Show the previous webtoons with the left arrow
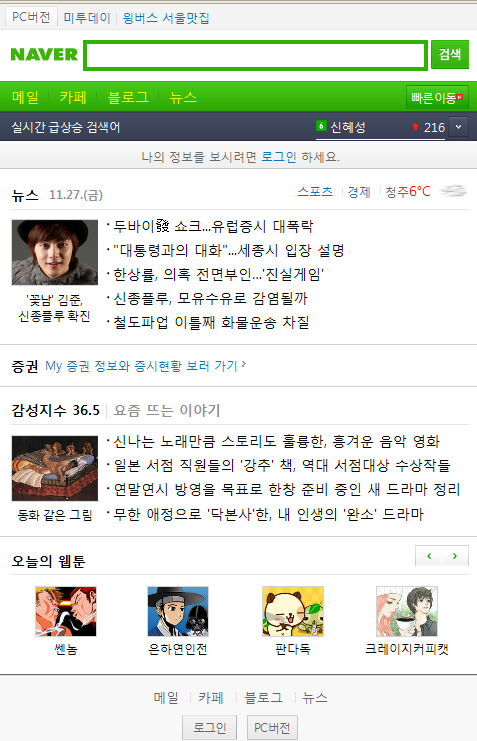The height and width of the screenshot is (741, 477). coord(429,556)
